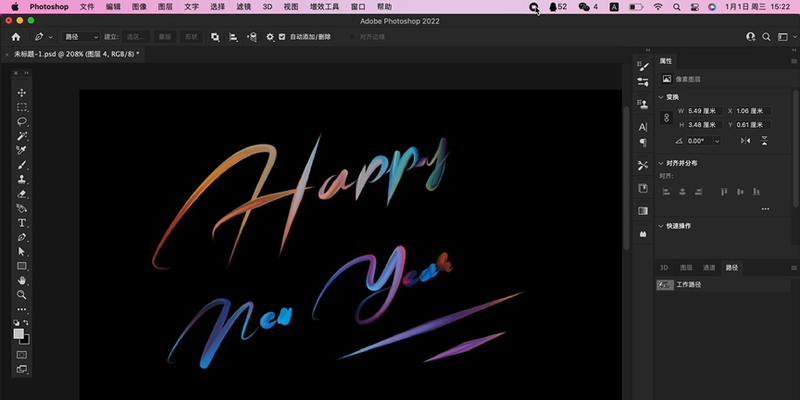This screenshot has height=400, width=800.
Task: Select the 工作路径 path row
Action: tap(722, 285)
